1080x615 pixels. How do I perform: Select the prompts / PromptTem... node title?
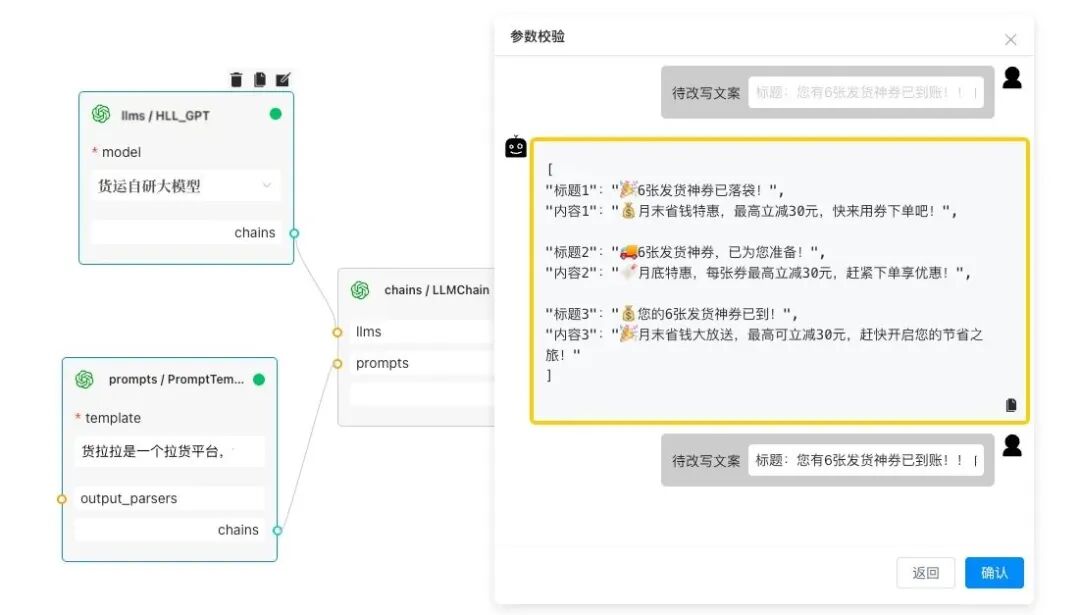click(176, 379)
